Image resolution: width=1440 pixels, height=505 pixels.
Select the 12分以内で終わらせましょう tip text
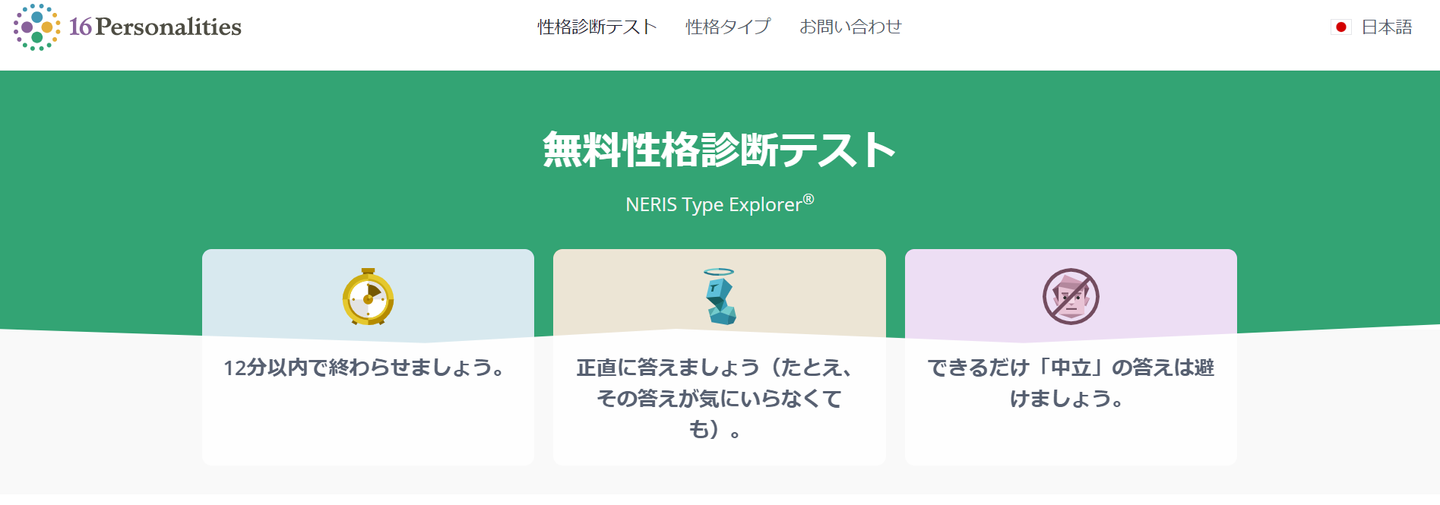pos(364,368)
